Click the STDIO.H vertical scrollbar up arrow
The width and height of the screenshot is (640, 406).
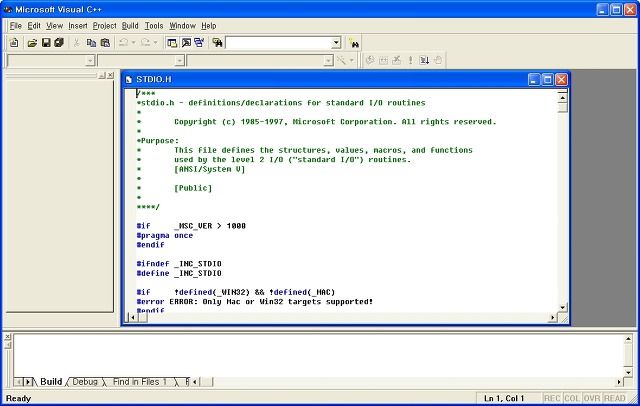[x=562, y=98]
